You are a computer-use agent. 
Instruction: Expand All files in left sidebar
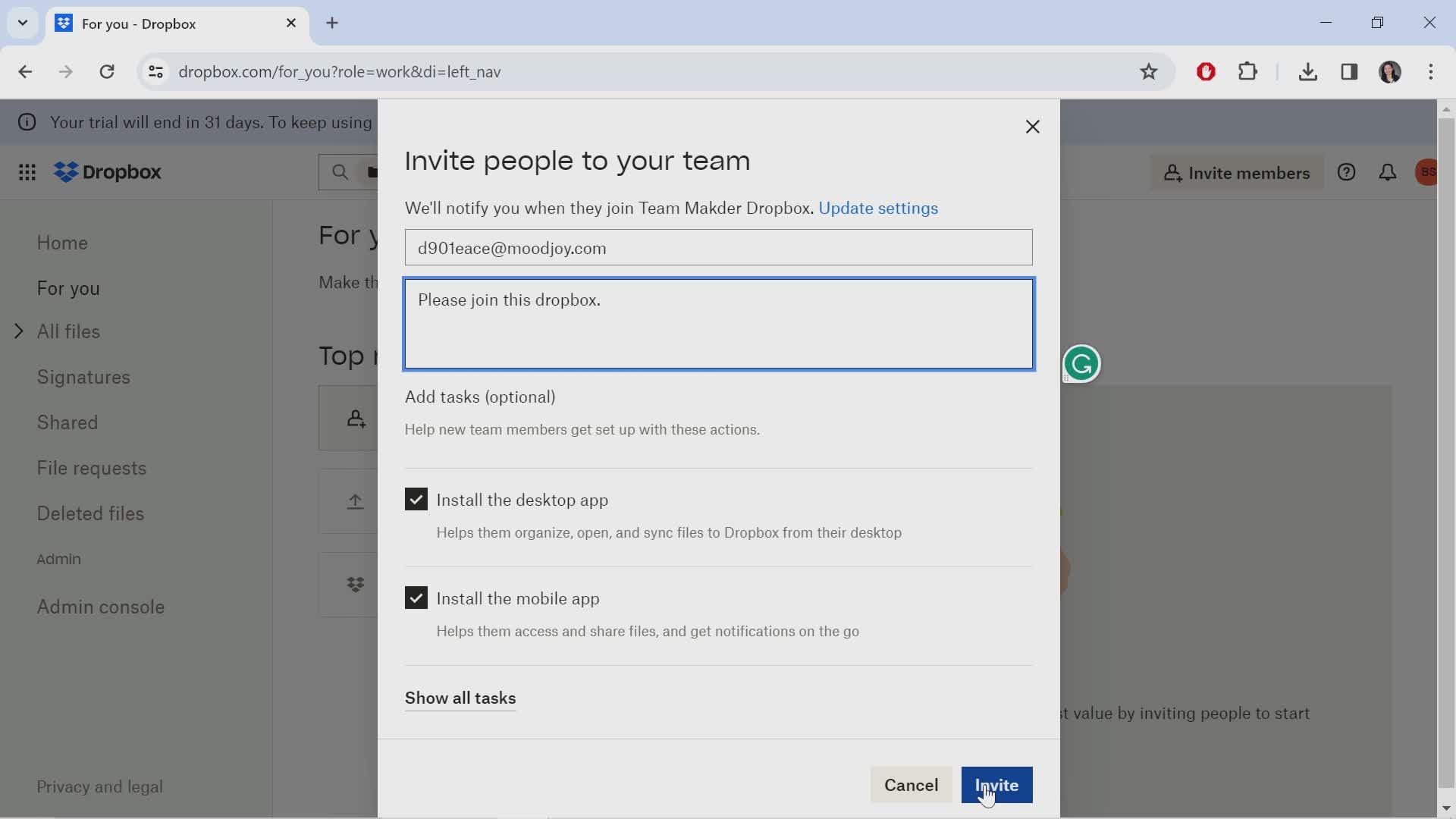pos(18,330)
